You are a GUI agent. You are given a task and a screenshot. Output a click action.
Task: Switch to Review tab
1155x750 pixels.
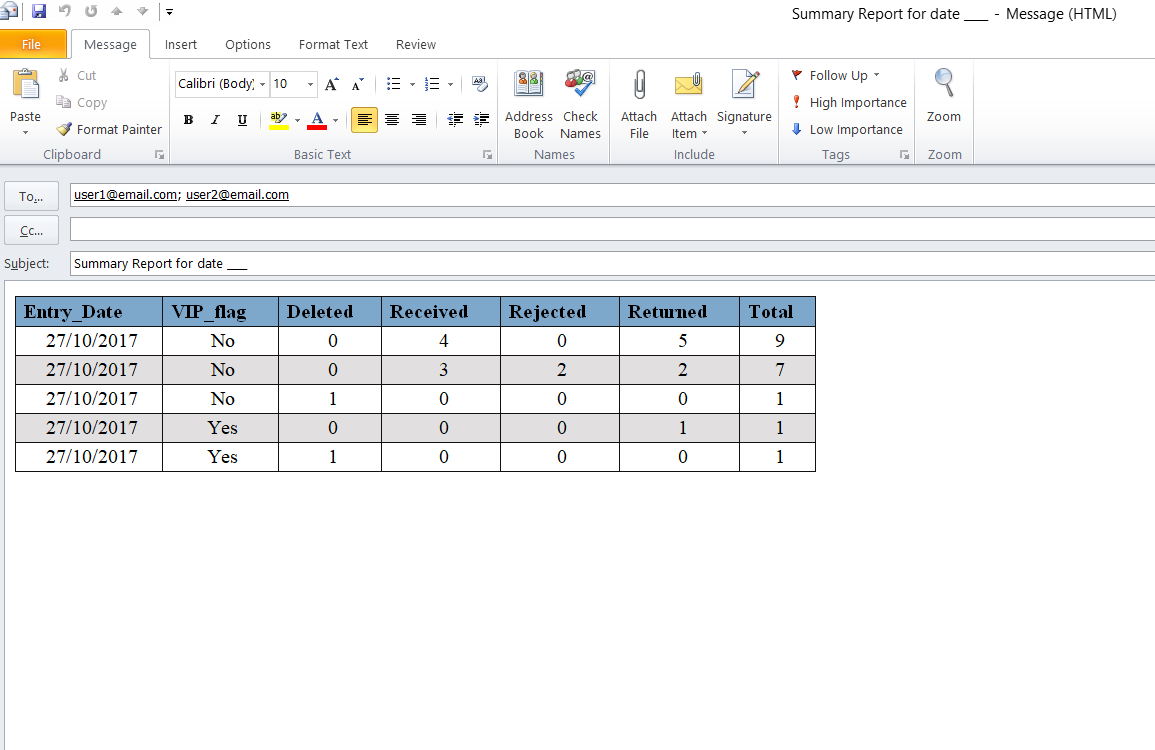(415, 44)
